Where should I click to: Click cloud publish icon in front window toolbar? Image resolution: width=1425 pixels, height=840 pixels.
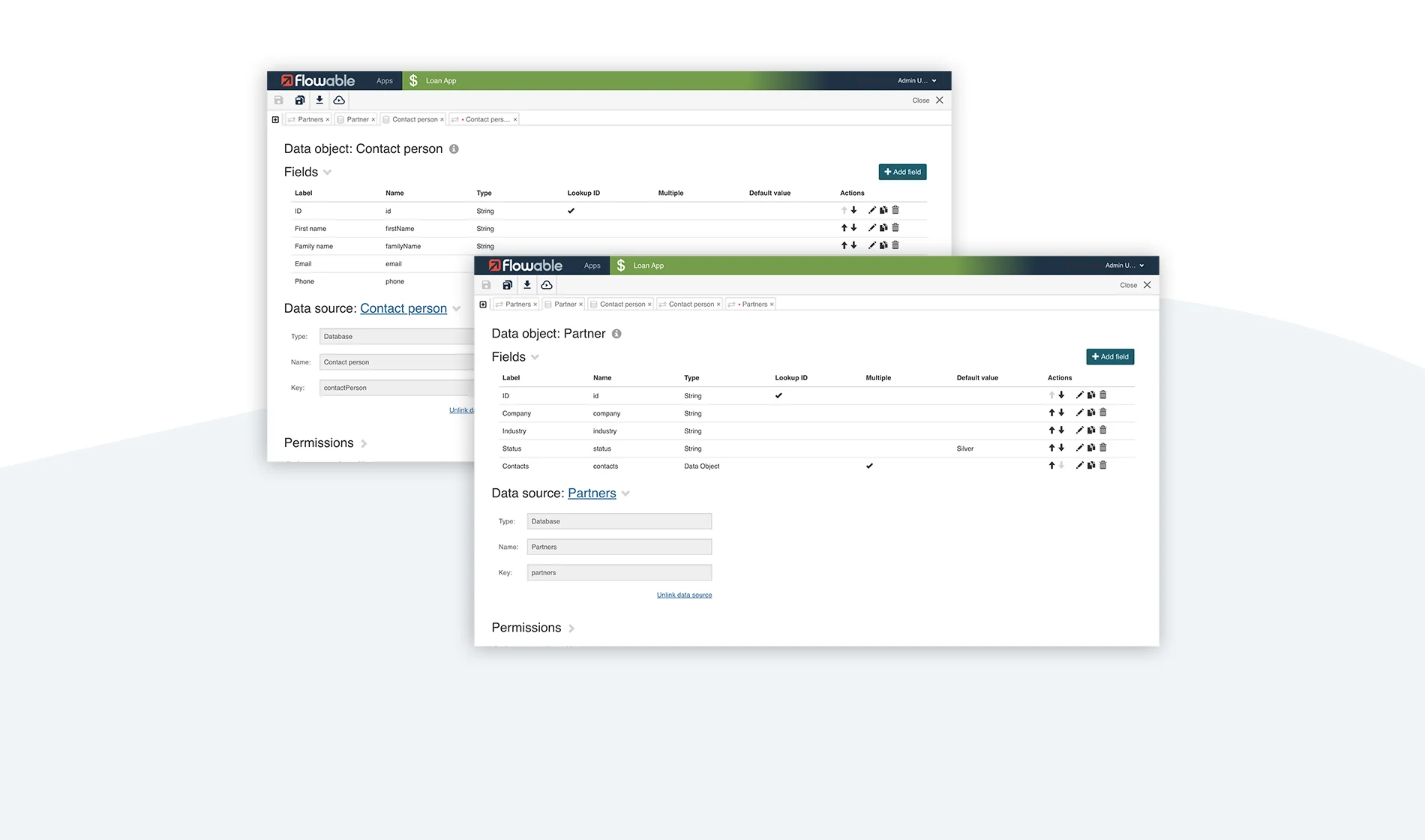(547, 285)
